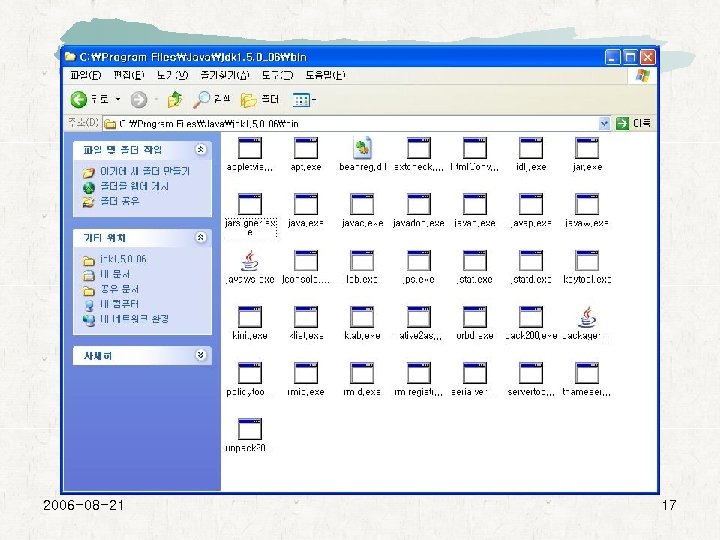This screenshot has width=720, height=540.
Task: Select the klist.exe file icon
Action: [306, 317]
